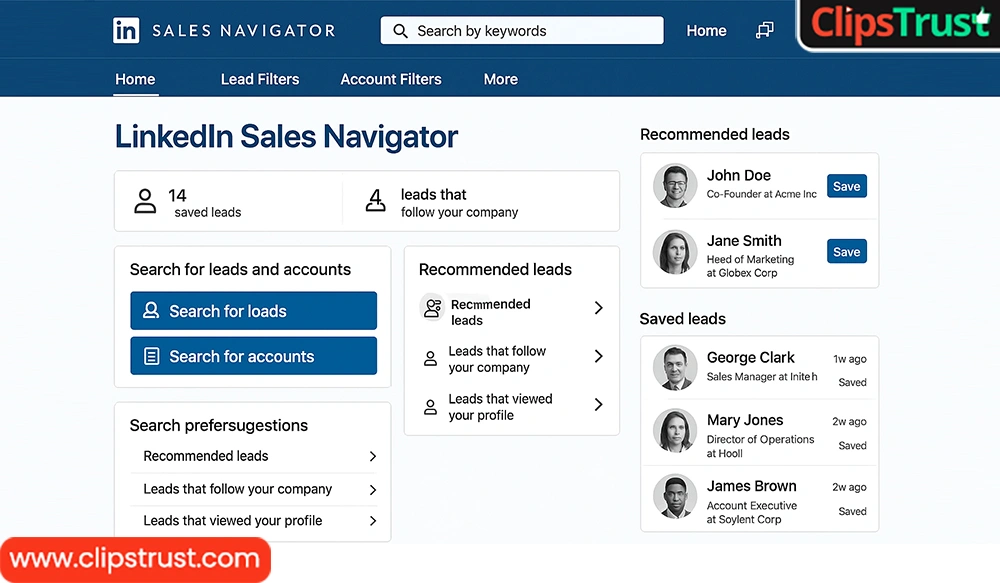Viewport: 1000px width, 583px height.
Task: Click 'Leads that follow your company' suggestion row
Action: pos(253,489)
